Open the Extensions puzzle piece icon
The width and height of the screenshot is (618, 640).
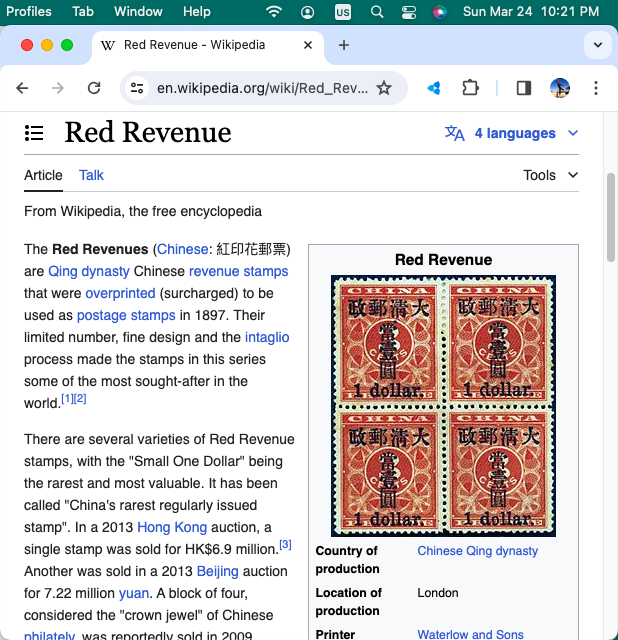click(x=470, y=88)
